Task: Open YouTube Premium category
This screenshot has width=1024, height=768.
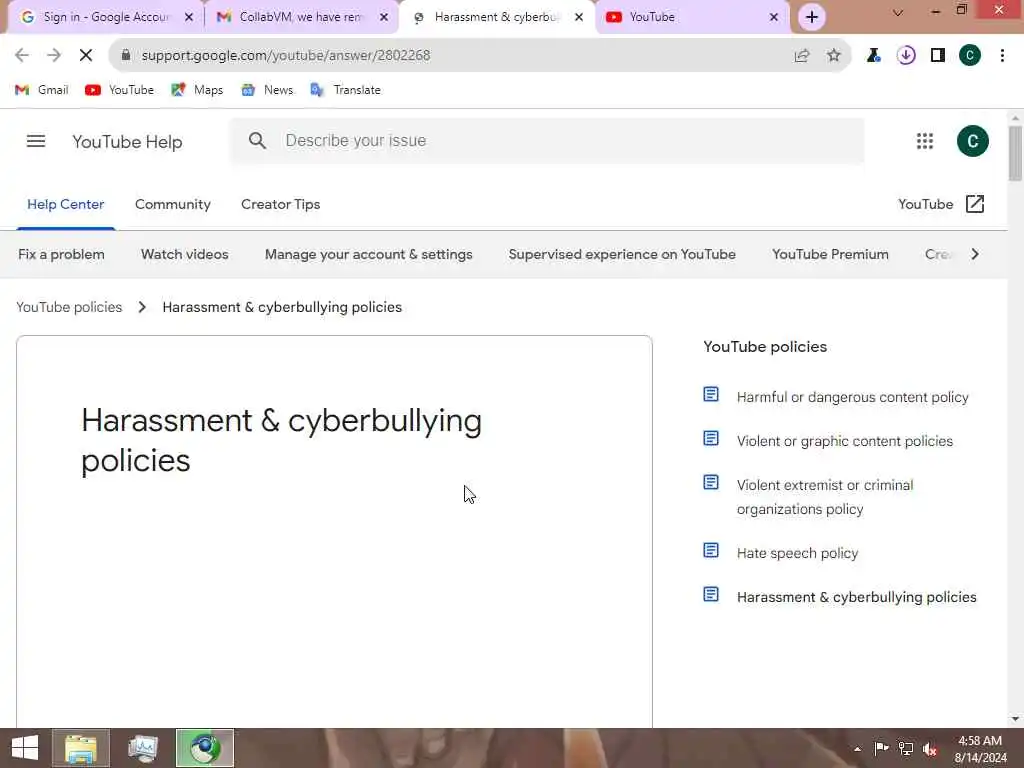Action: [830, 254]
